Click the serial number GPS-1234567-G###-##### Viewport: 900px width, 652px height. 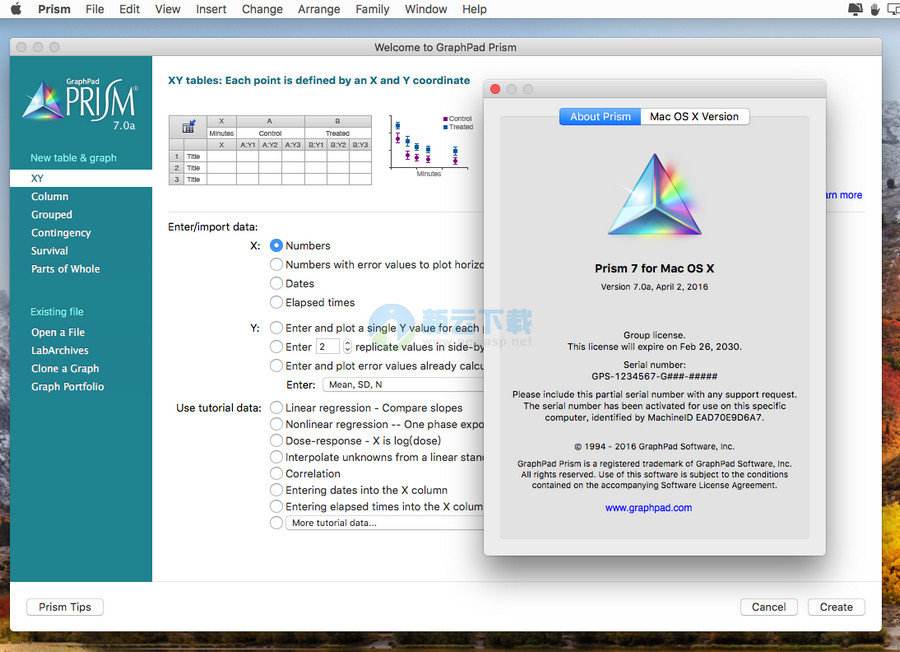(654, 377)
